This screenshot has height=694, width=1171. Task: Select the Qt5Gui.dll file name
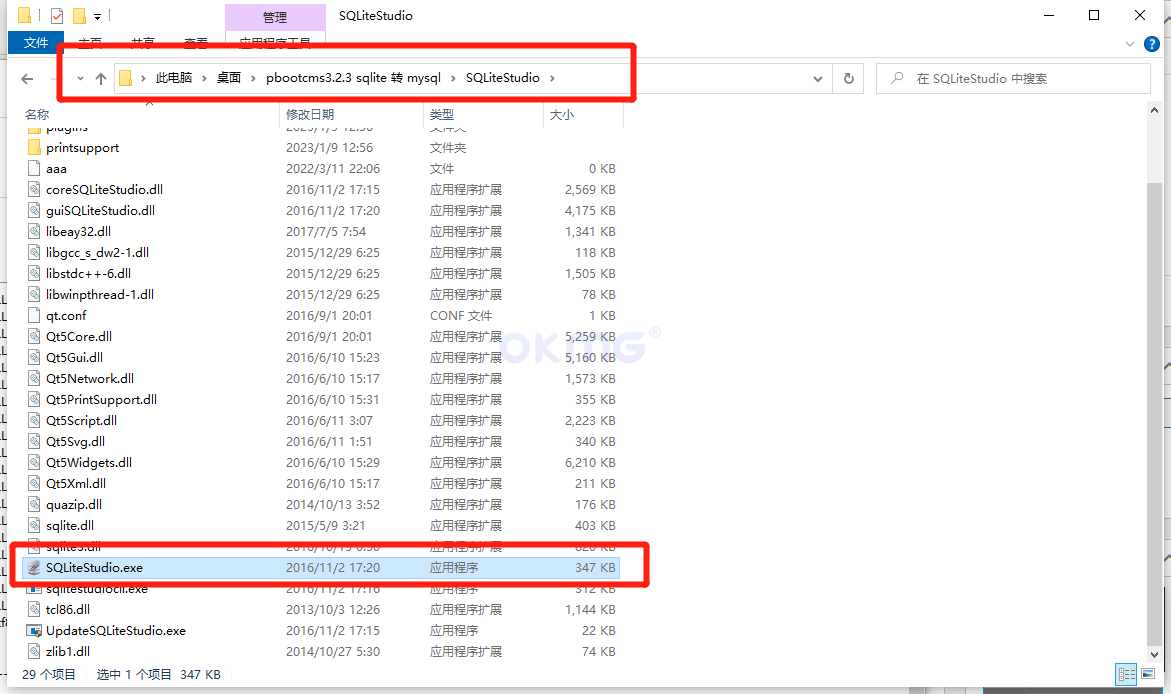[x=75, y=357]
